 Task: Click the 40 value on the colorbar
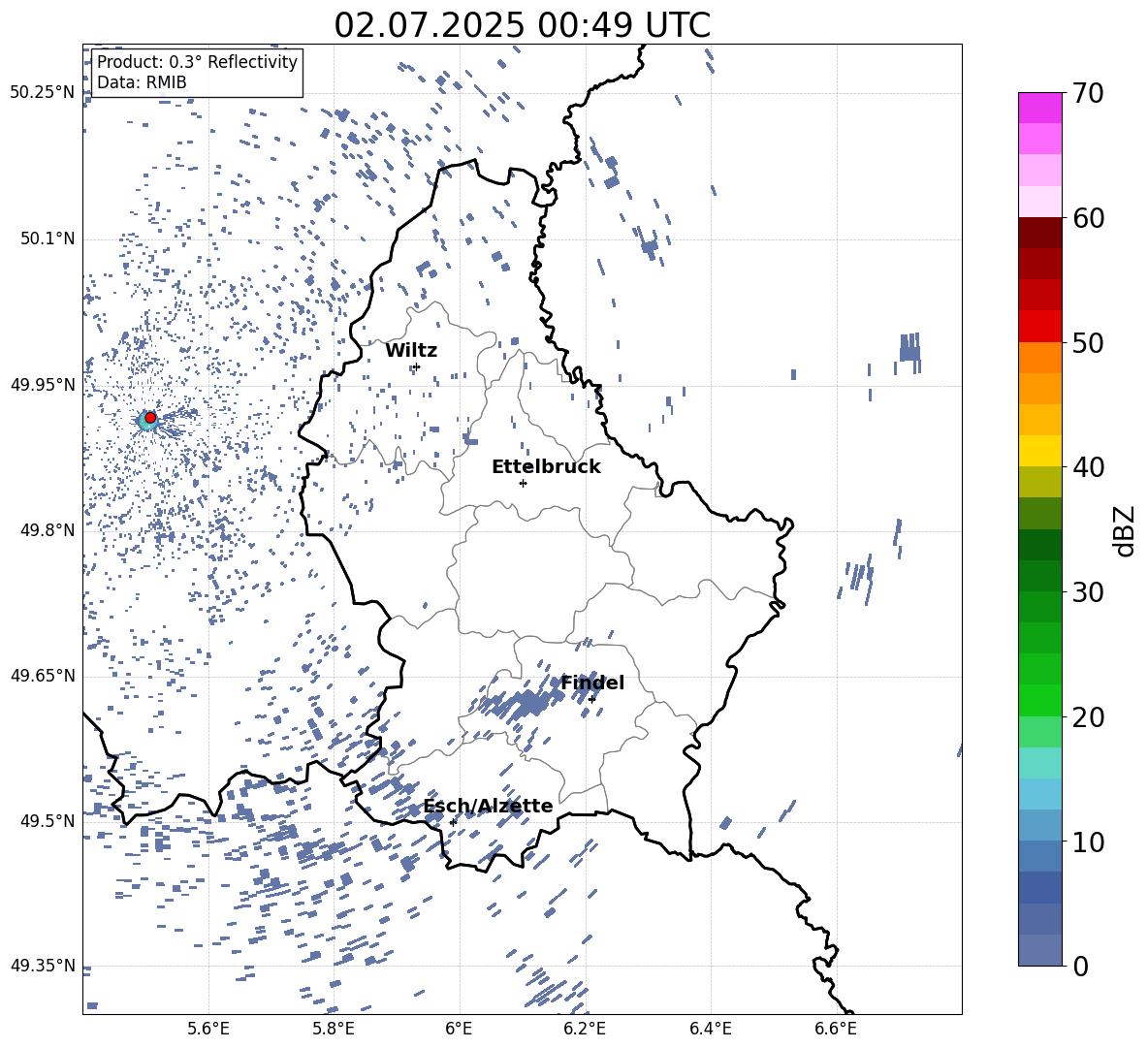point(1088,467)
